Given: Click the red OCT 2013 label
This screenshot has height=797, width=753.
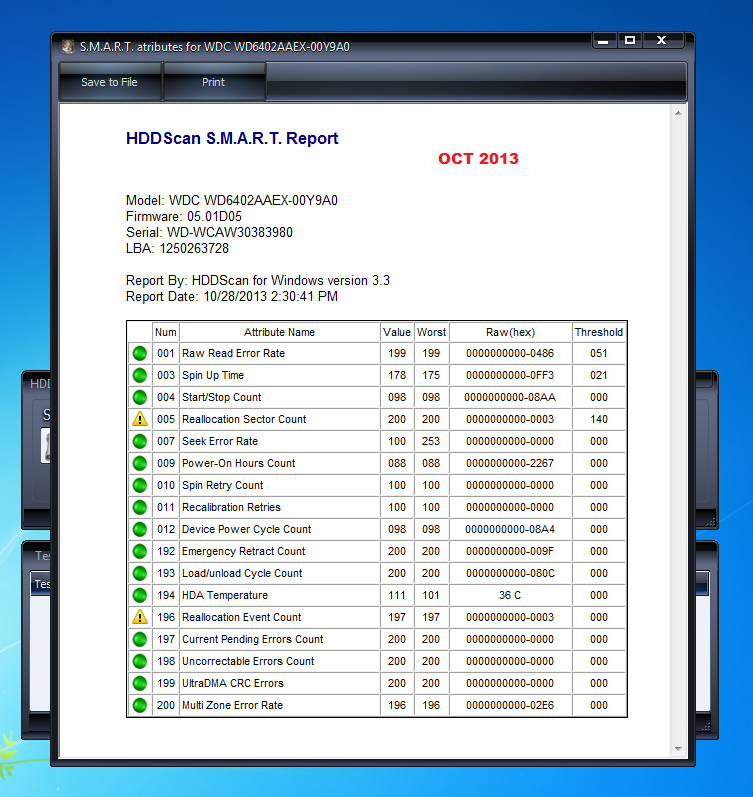Looking at the screenshot, I should (x=478, y=159).
